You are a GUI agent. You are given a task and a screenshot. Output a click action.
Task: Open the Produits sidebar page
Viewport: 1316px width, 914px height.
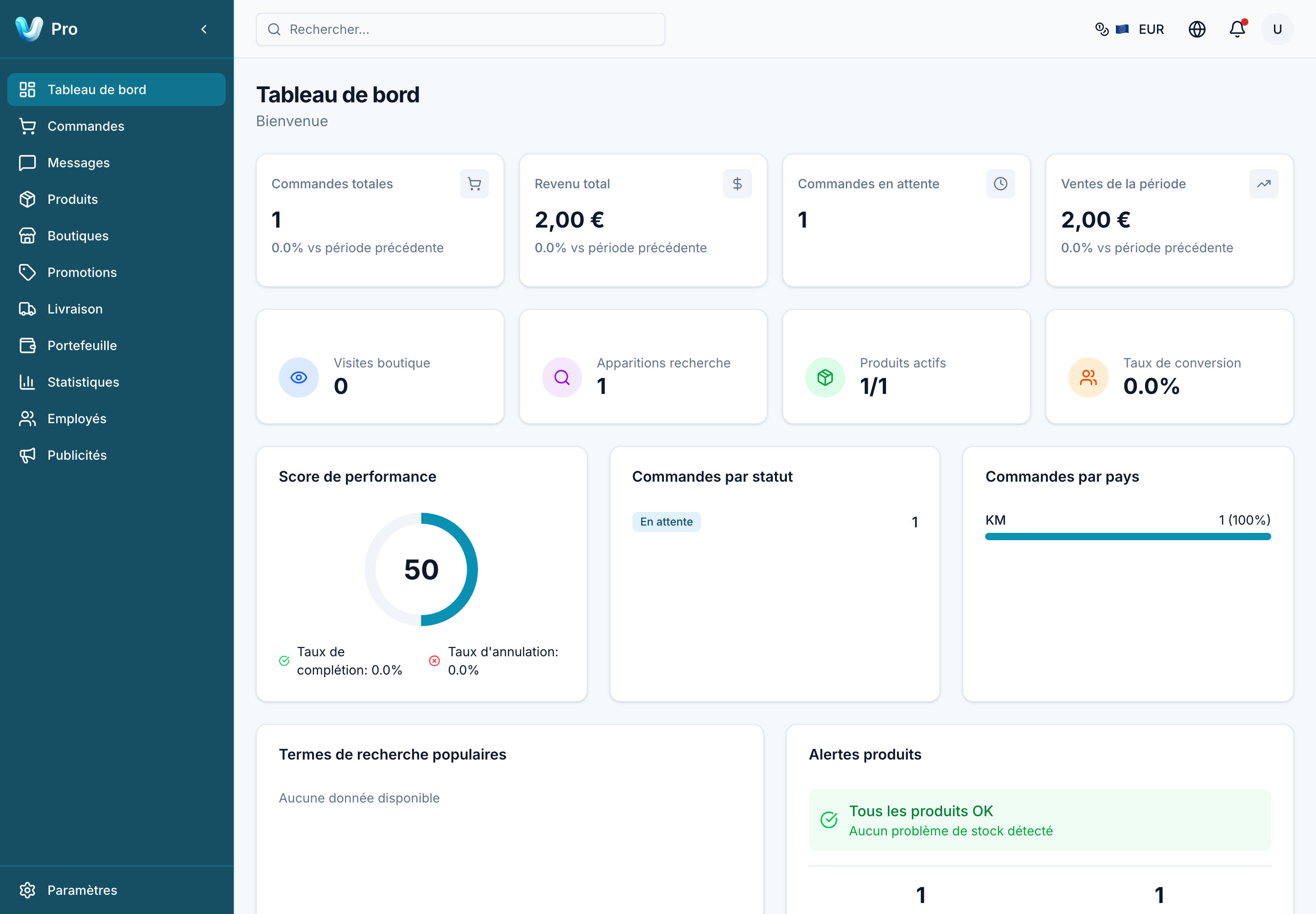tap(116, 199)
